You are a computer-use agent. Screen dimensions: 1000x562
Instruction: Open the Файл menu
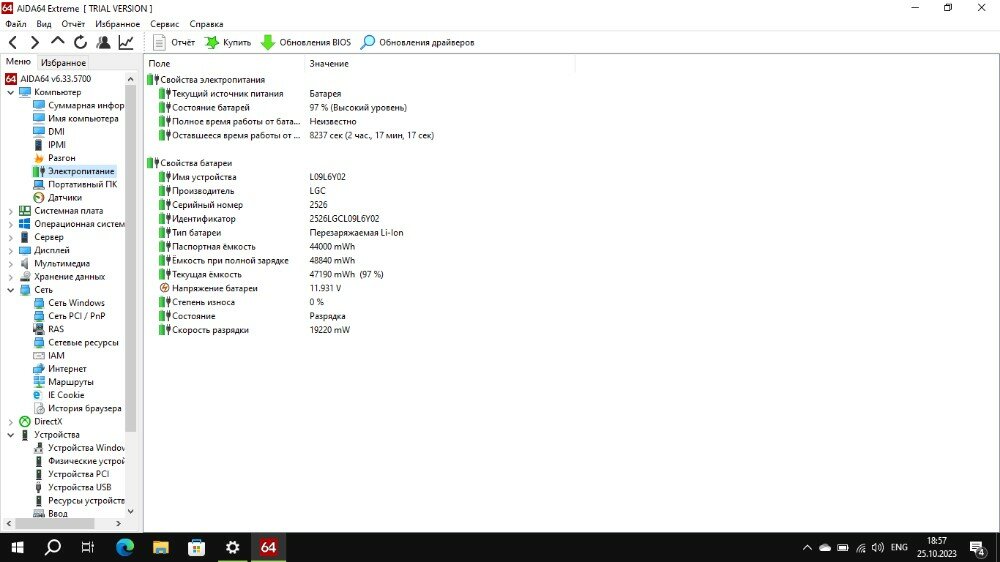[x=16, y=24]
